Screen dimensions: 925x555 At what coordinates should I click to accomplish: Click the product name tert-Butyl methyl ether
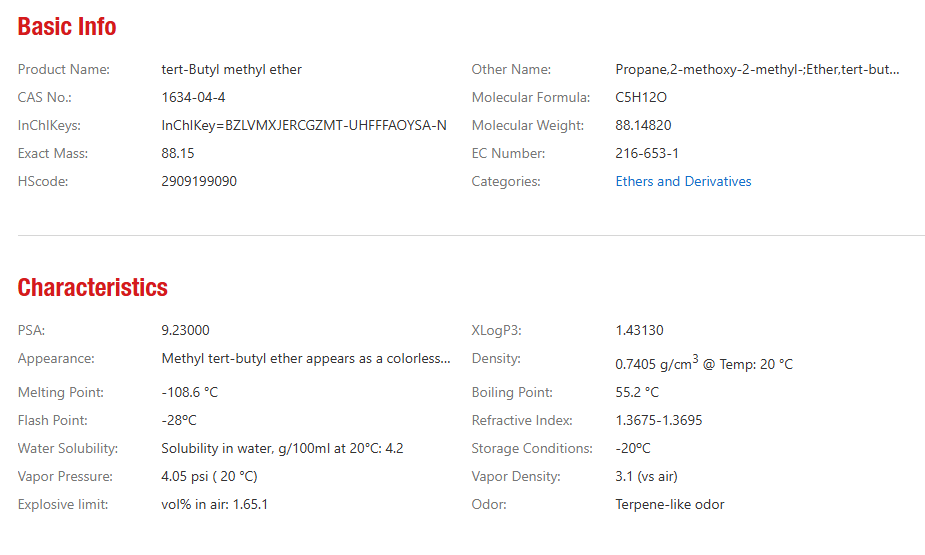coord(231,70)
